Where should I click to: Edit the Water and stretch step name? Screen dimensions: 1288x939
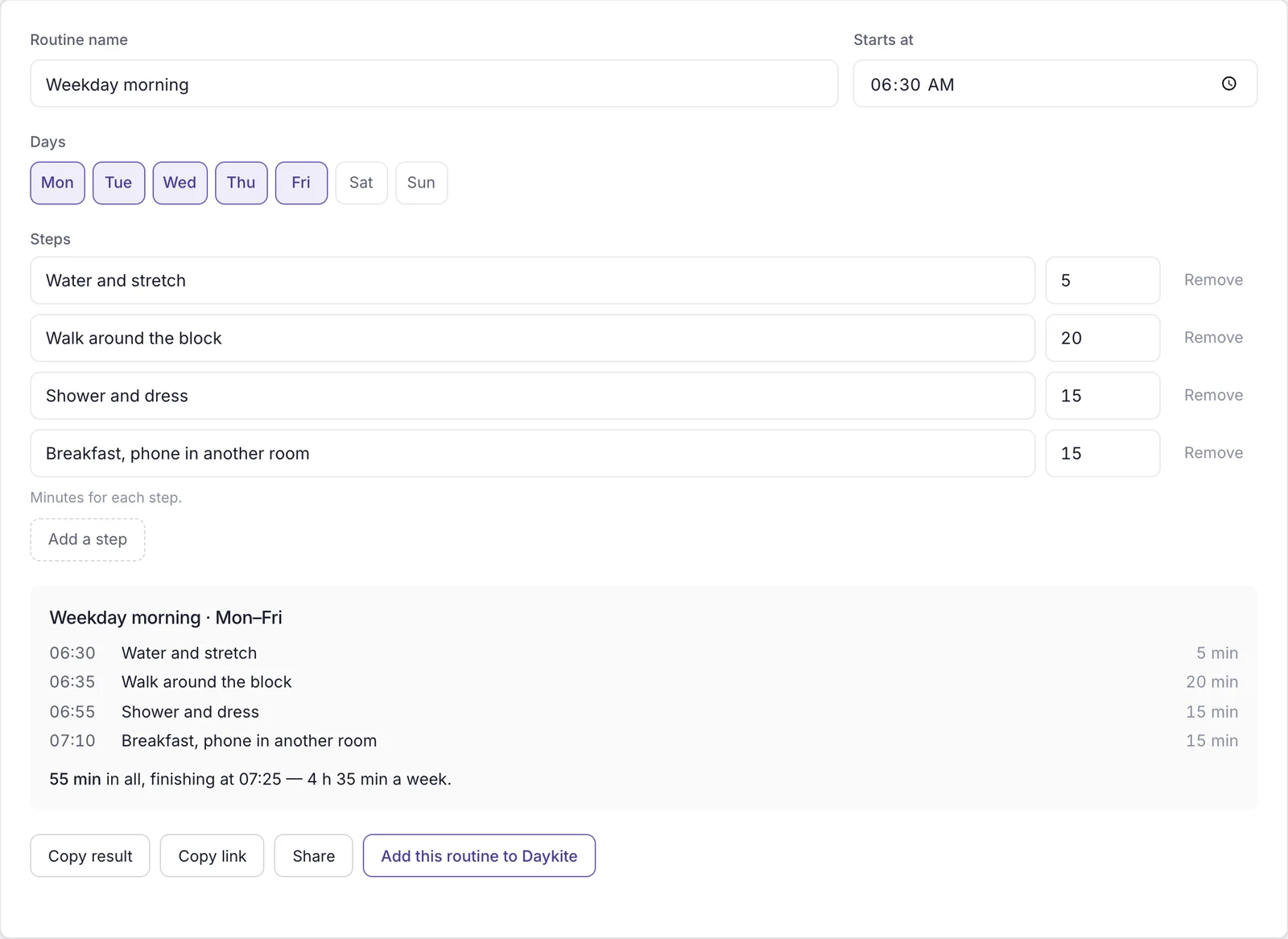(532, 280)
